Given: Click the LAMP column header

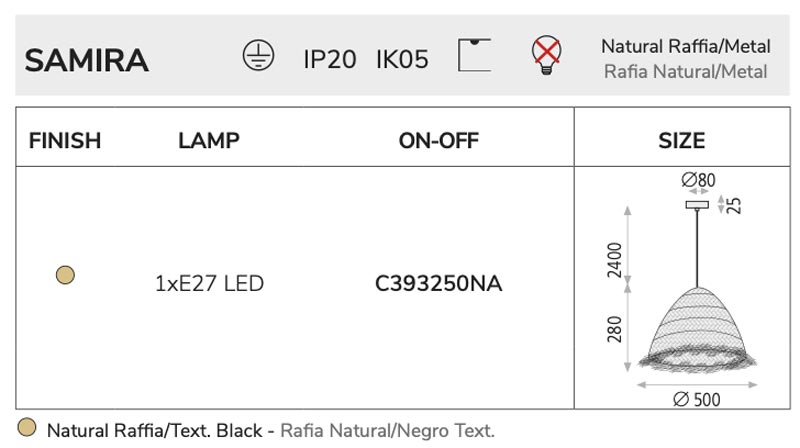Looking at the screenshot, I should point(209,141).
